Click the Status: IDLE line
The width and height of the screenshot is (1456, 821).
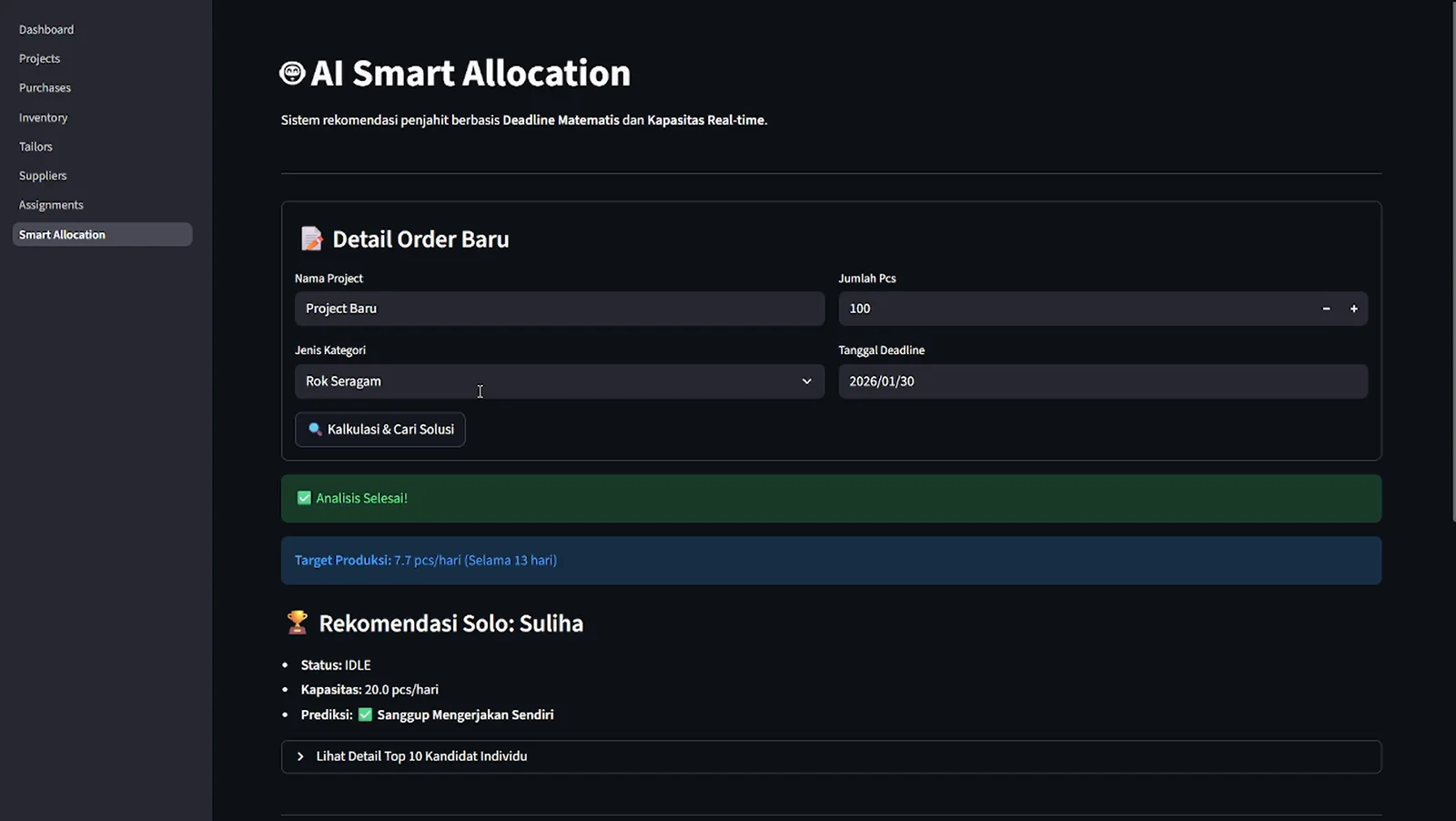pos(336,665)
